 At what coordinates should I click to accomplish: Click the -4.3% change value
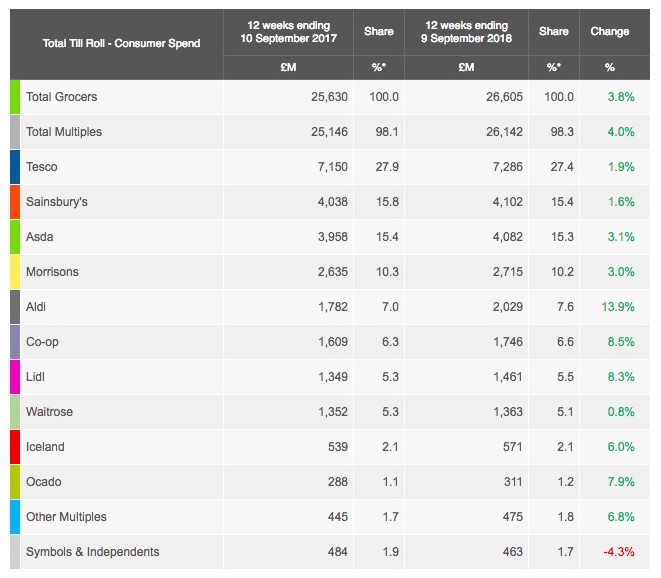[619, 552]
